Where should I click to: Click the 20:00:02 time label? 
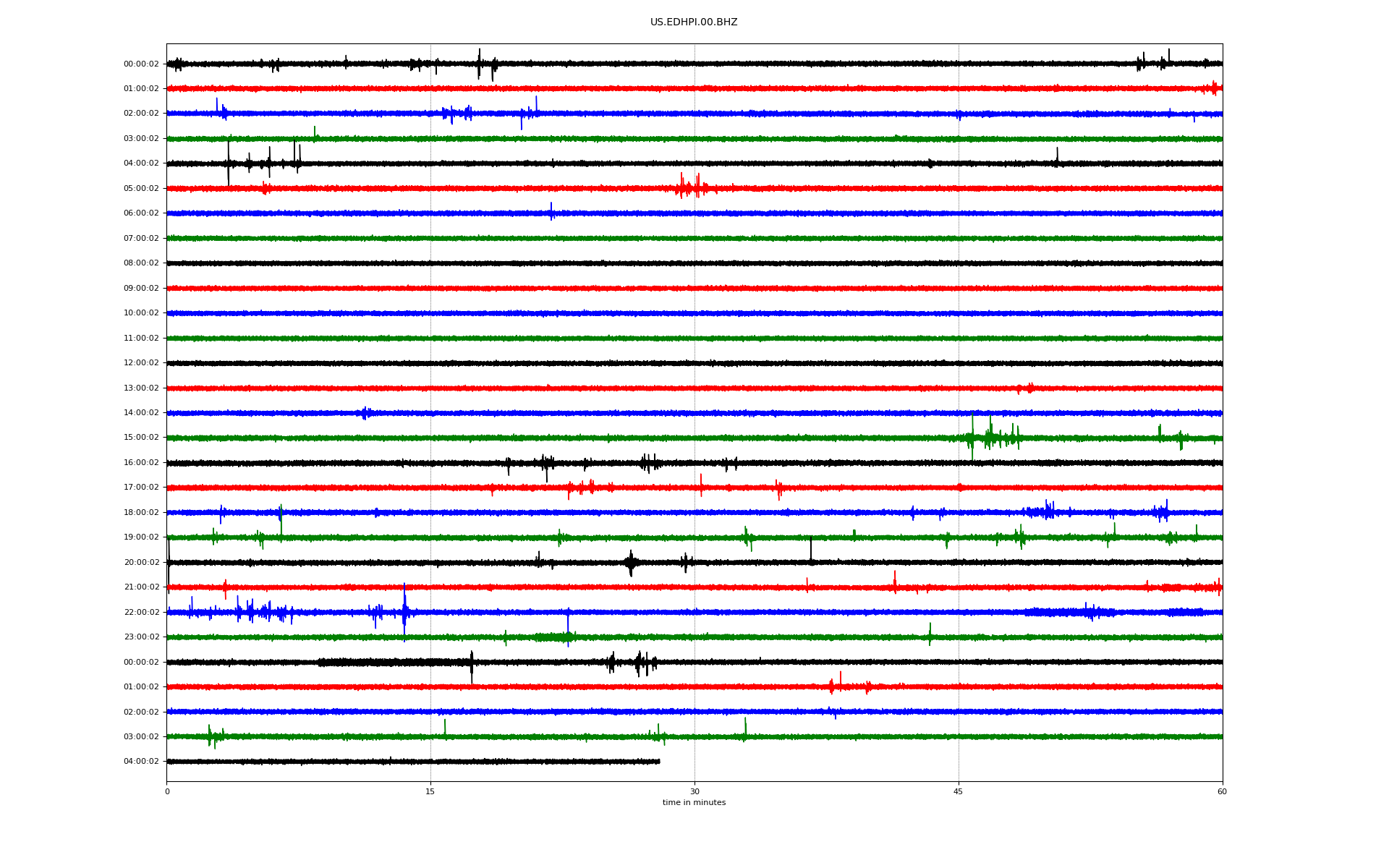141,563
